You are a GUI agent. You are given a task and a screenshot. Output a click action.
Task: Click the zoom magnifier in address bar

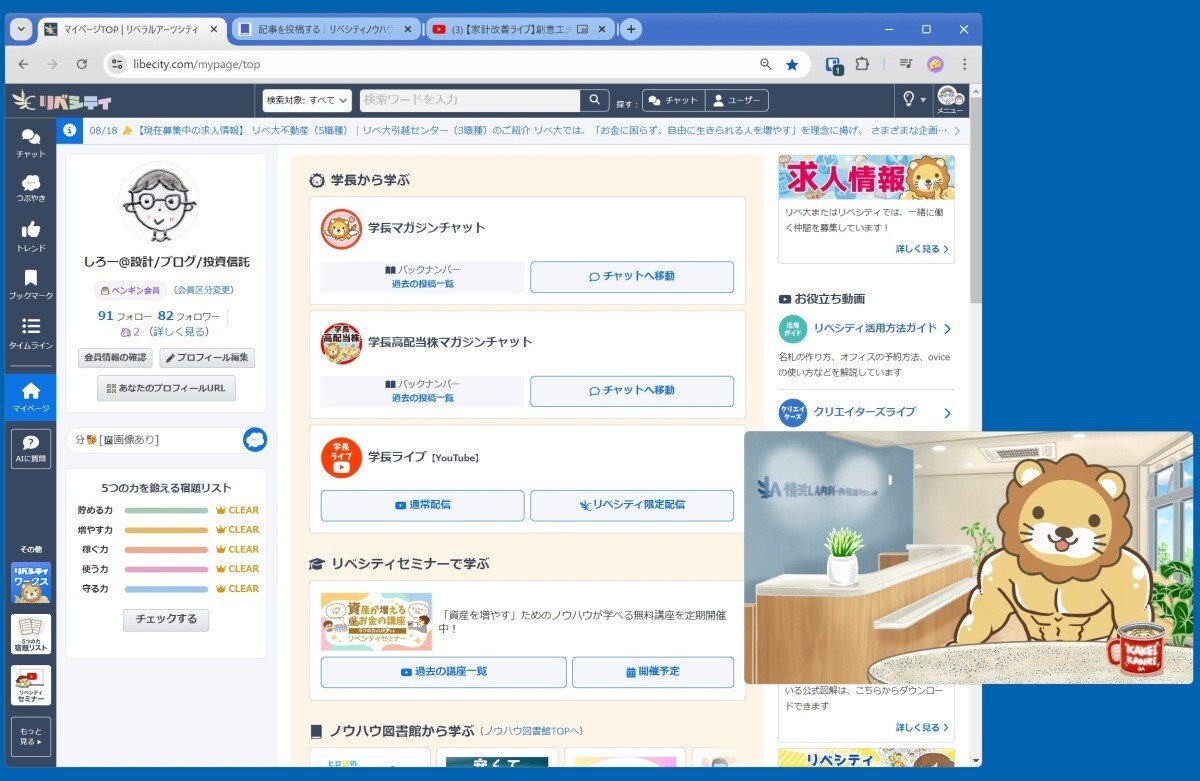(x=766, y=64)
